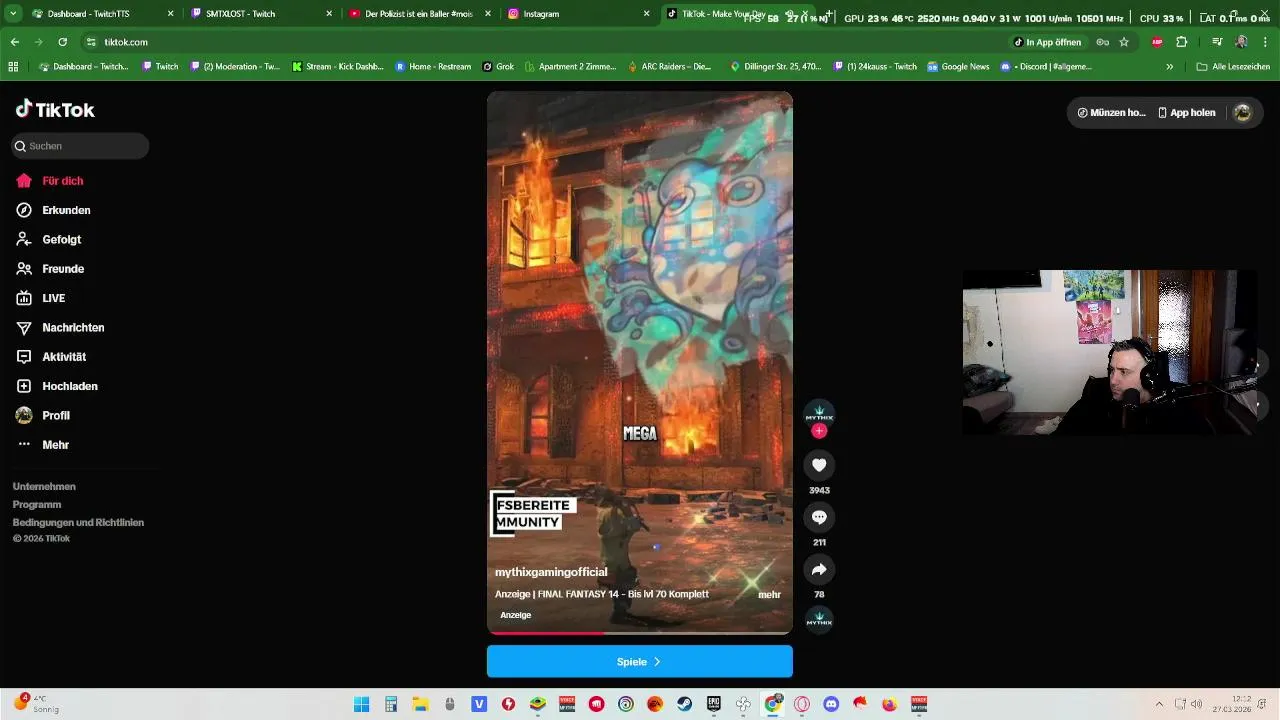The height and width of the screenshot is (720, 1280).
Task: Open the comments with the speech bubble icon
Action: pyautogui.click(x=819, y=517)
